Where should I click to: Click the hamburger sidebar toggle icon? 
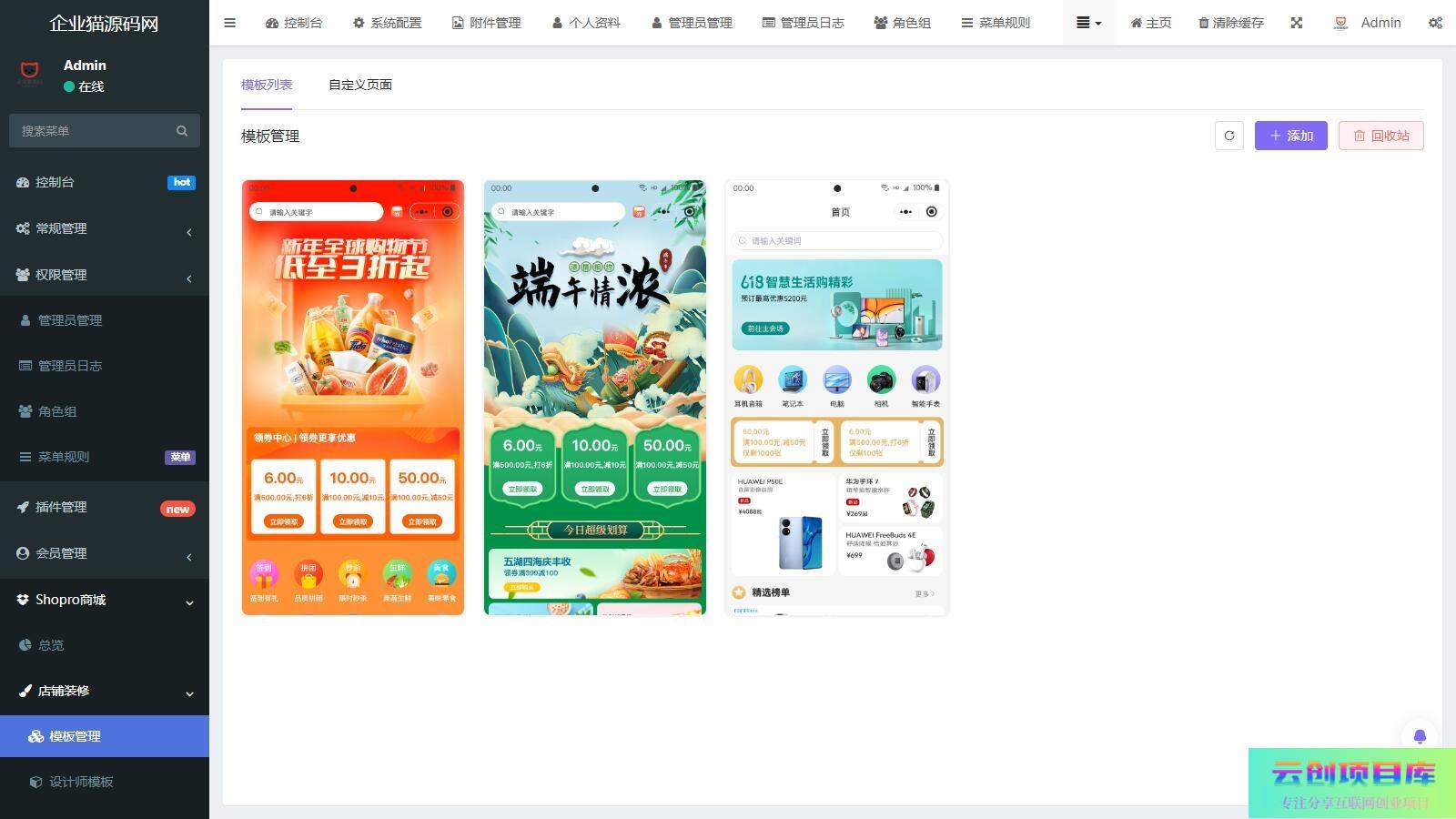pyautogui.click(x=229, y=23)
